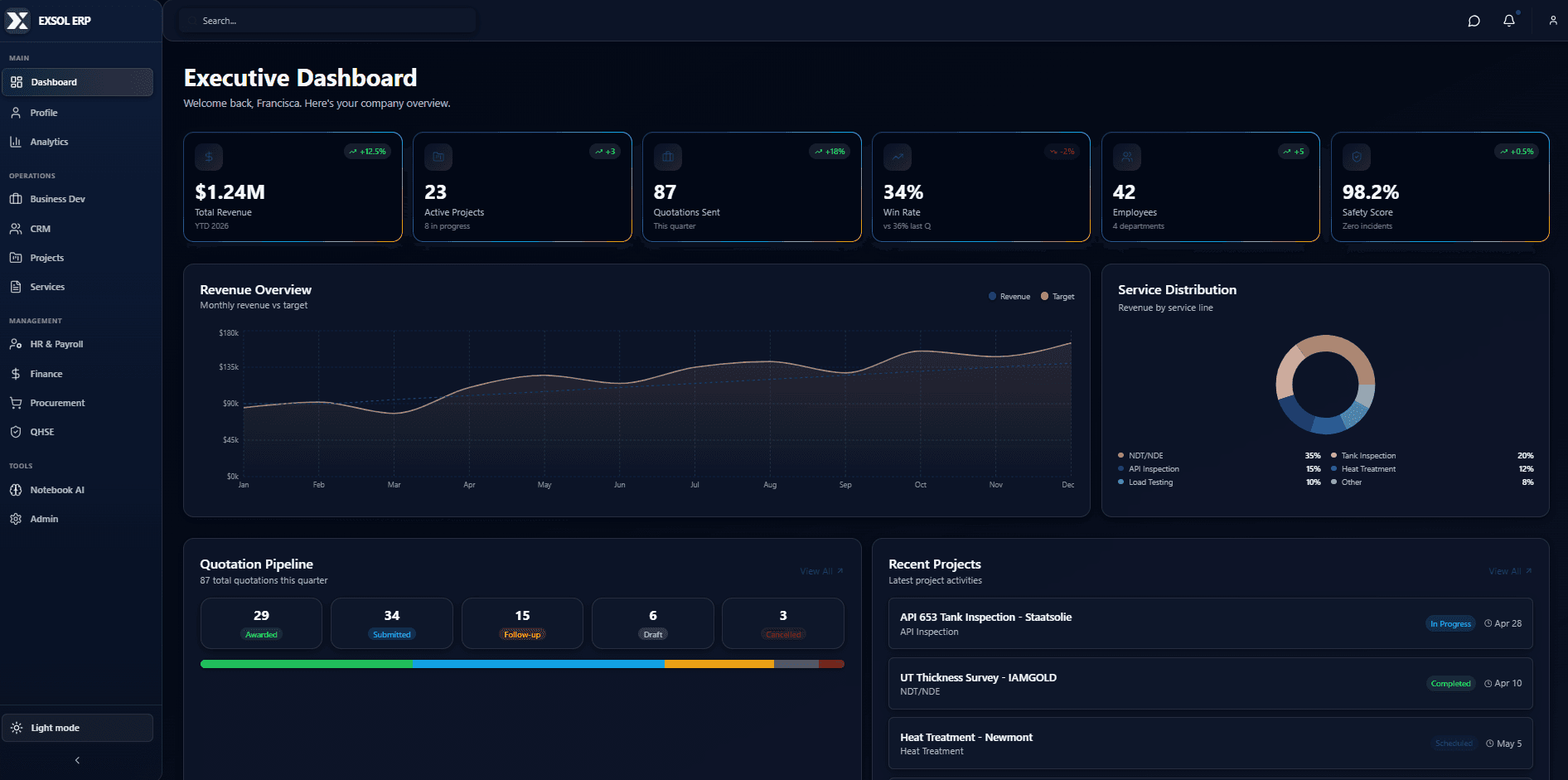This screenshot has height=780, width=1568.
Task: Select the Heat Treatment legend entry
Action: click(1432, 468)
